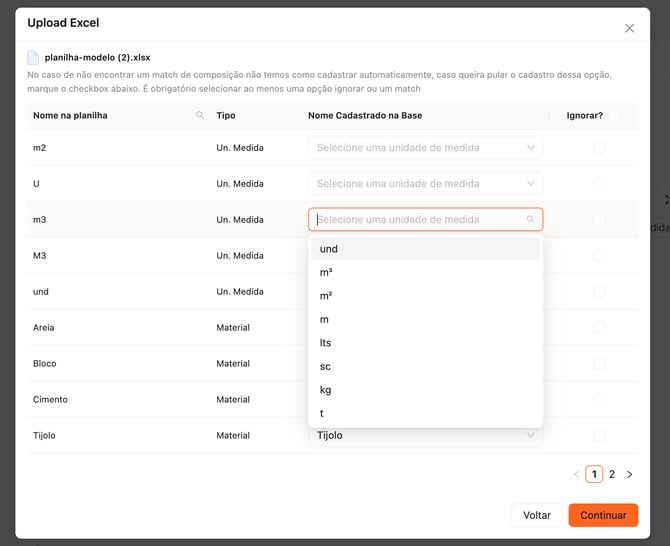This screenshot has height=546, width=670.
Task: Click the Voltar button
Action: pyautogui.click(x=537, y=515)
